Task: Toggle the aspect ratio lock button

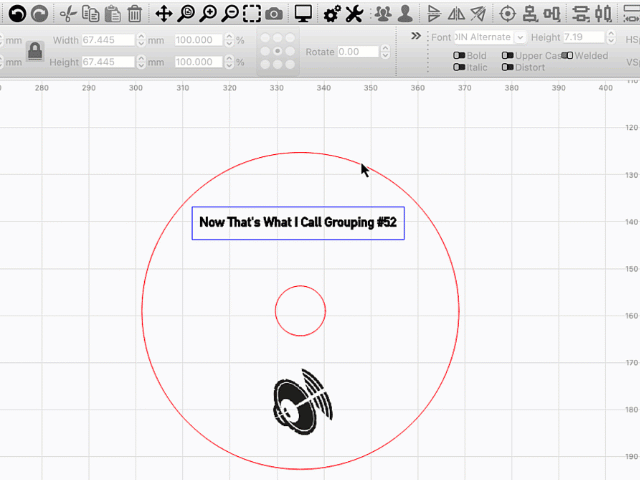Action: click(35, 51)
